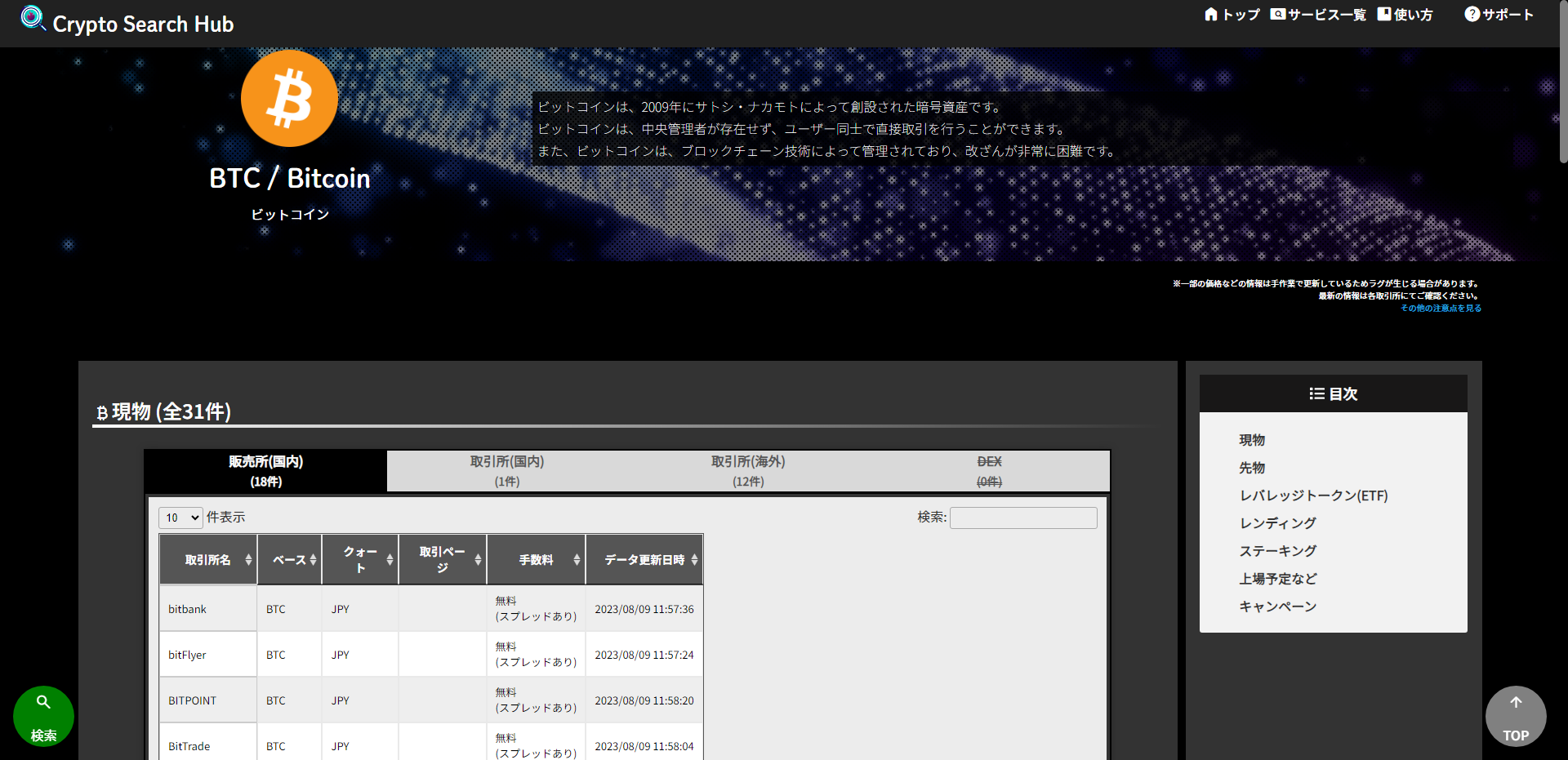Open the 件表示 rows-per-page dropdown
The height and width of the screenshot is (760, 1568).
(x=180, y=518)
